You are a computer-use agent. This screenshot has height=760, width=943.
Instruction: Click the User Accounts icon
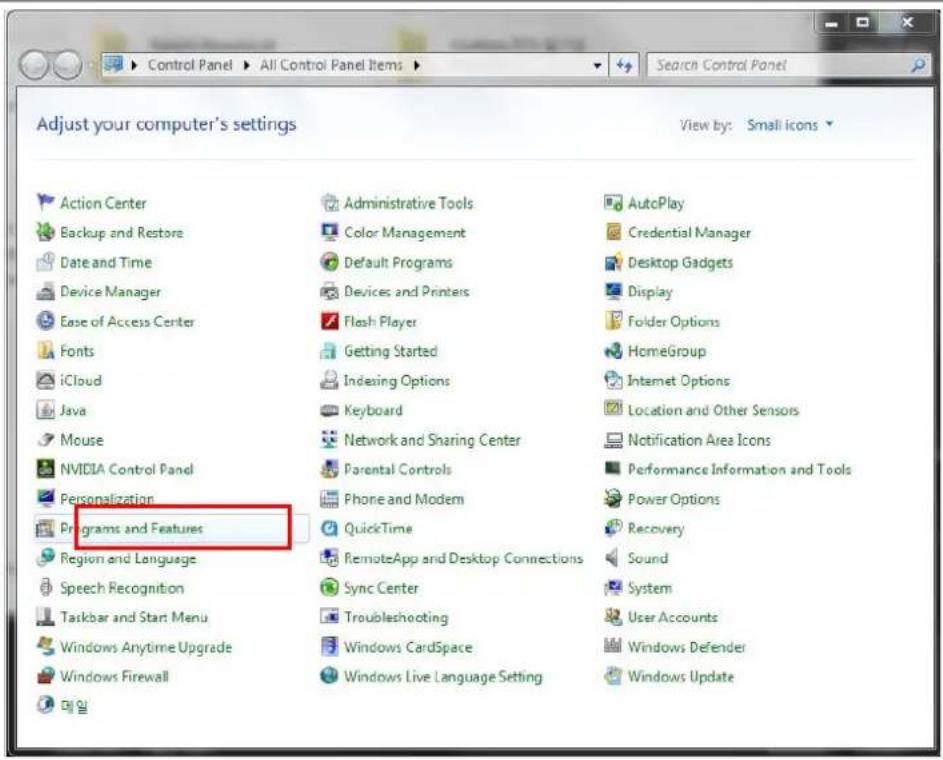pyautogui.click(x=612, y=616)
